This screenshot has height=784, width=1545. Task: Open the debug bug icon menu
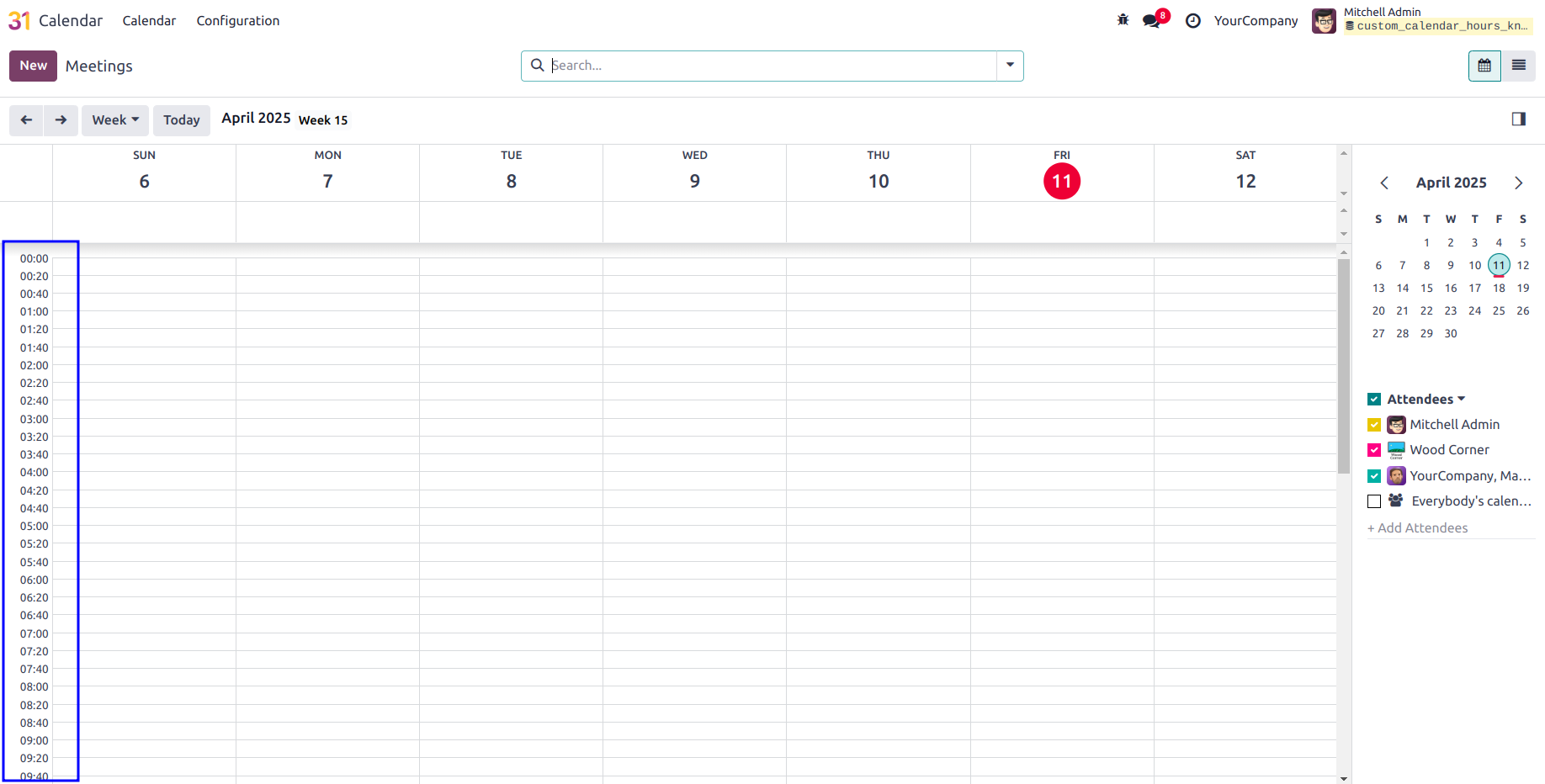pyautogui.click(x=1123, y=20)
